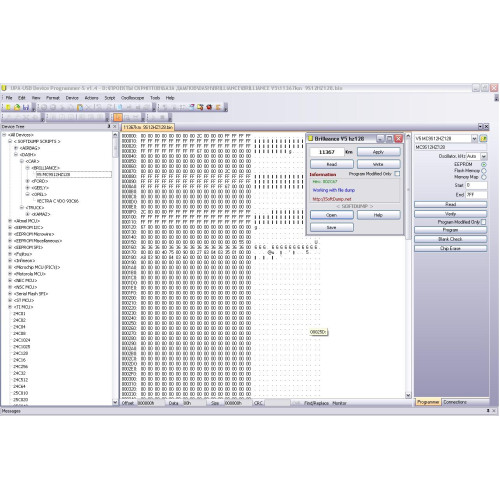Click the hex editor vertical scrollbar down arrow
Image resolution: width=500 pixels, height=500 pixels.
point(408,395)
